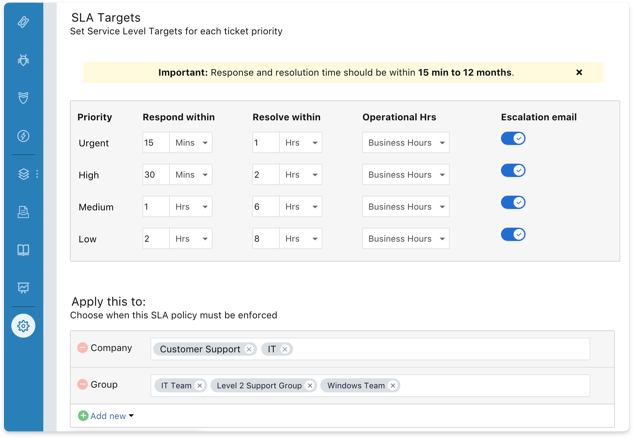The width and height of the screenshot is (633, 438).
Task: Expand Operational Hrs dropdown for Medium priority
Action: tap(405, 207)
